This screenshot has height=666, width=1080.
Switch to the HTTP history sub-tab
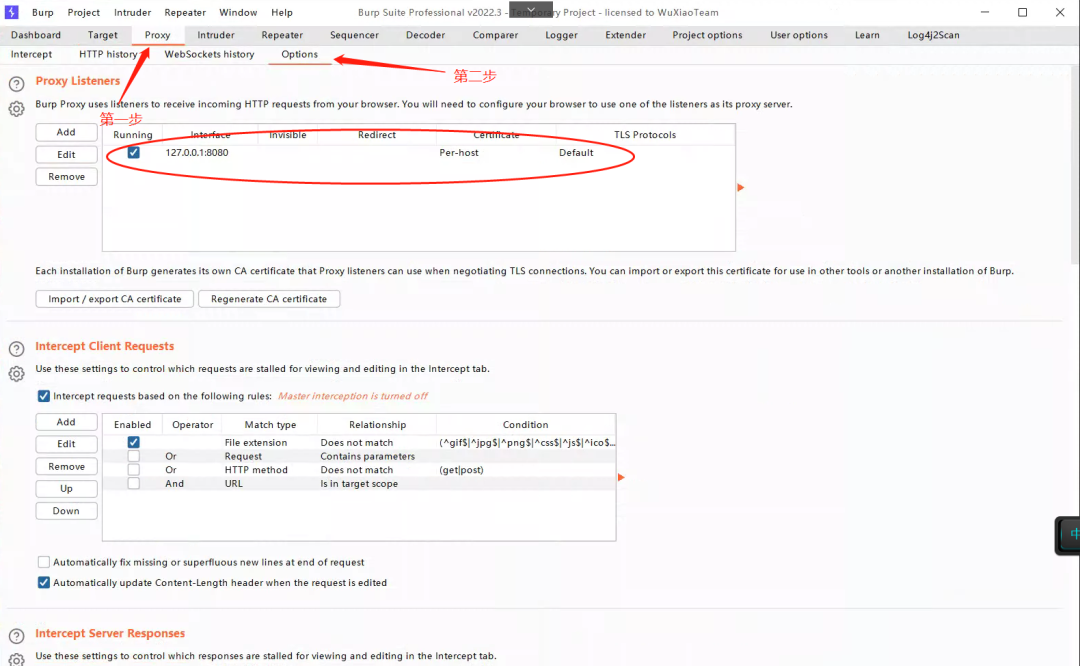click(x=108, y=54)
